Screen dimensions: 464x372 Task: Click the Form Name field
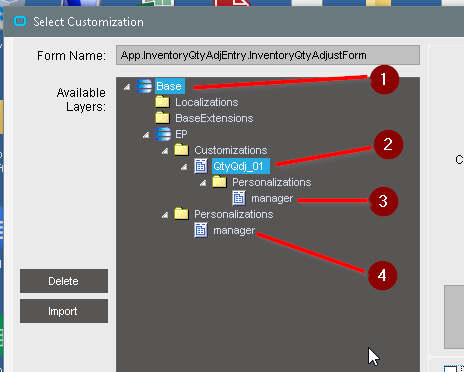tap(268, 55)
